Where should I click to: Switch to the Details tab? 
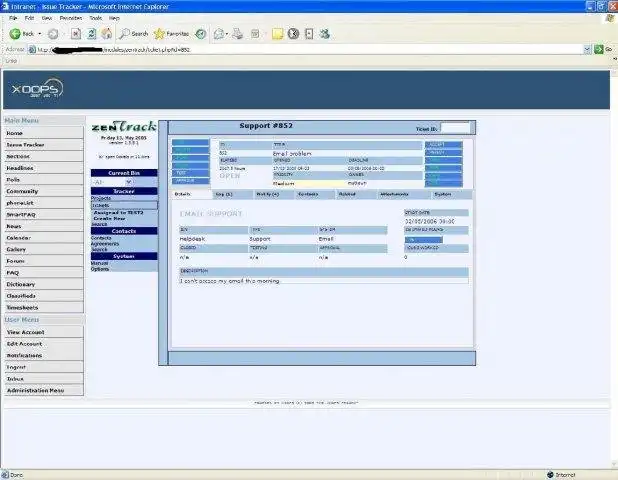[x=191, y=194]
